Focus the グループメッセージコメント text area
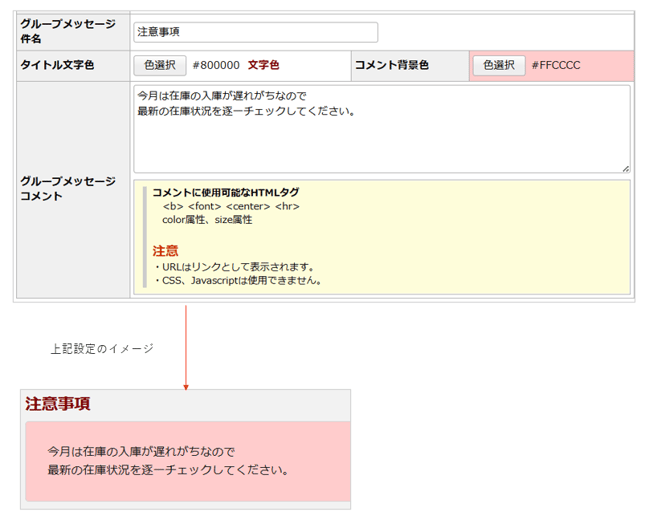 [380, 128]
